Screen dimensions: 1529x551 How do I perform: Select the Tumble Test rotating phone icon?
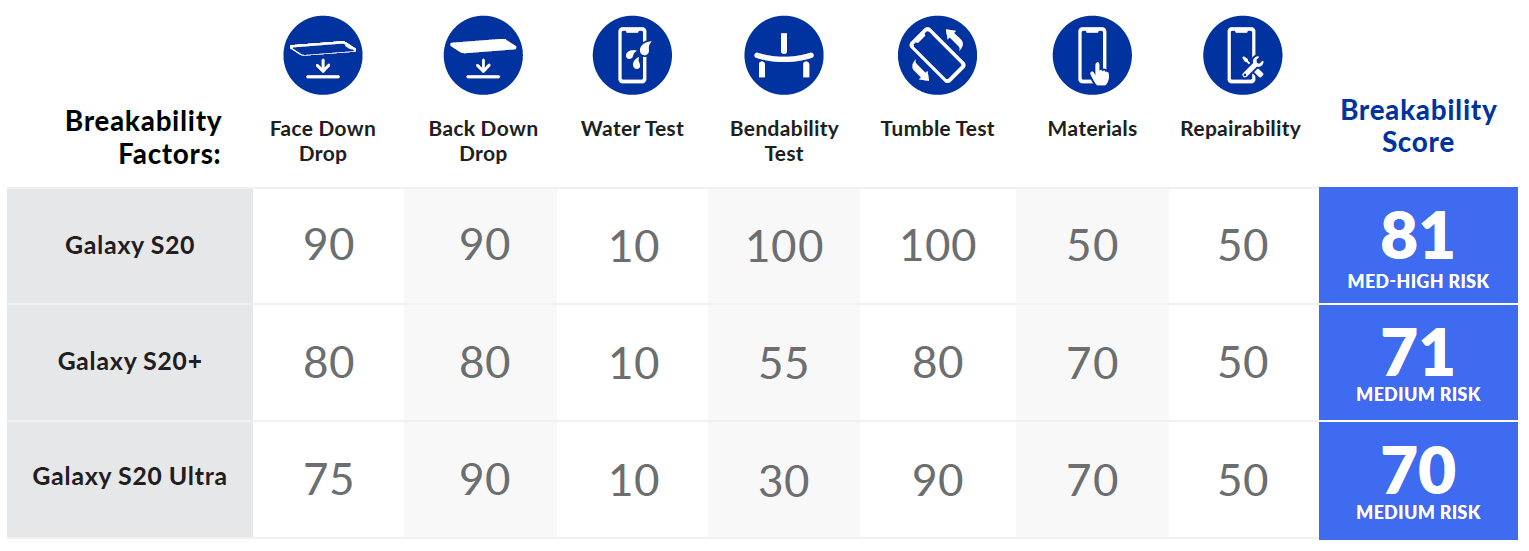point(937,55)
